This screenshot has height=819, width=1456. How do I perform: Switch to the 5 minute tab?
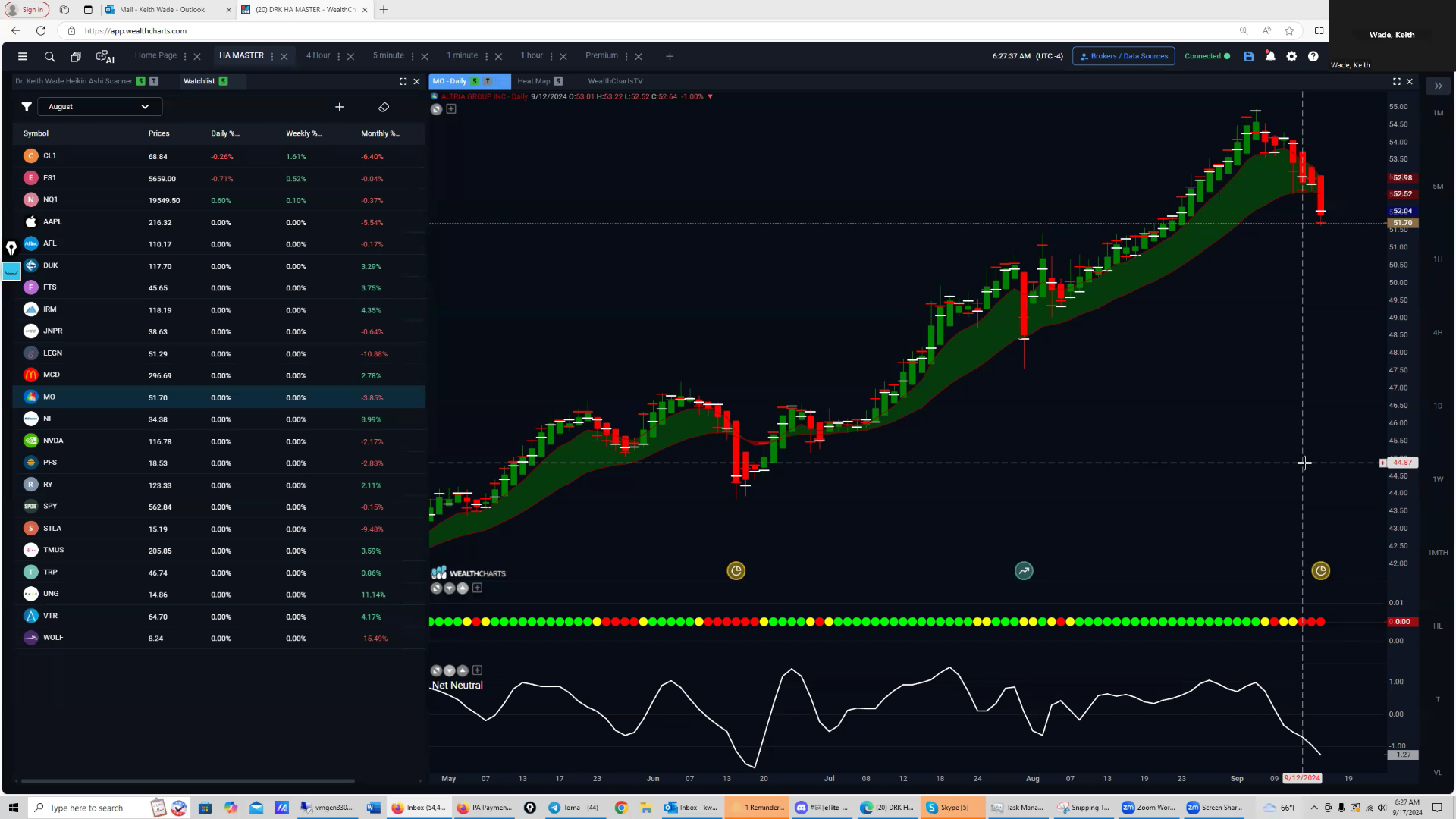coord(388,55)
